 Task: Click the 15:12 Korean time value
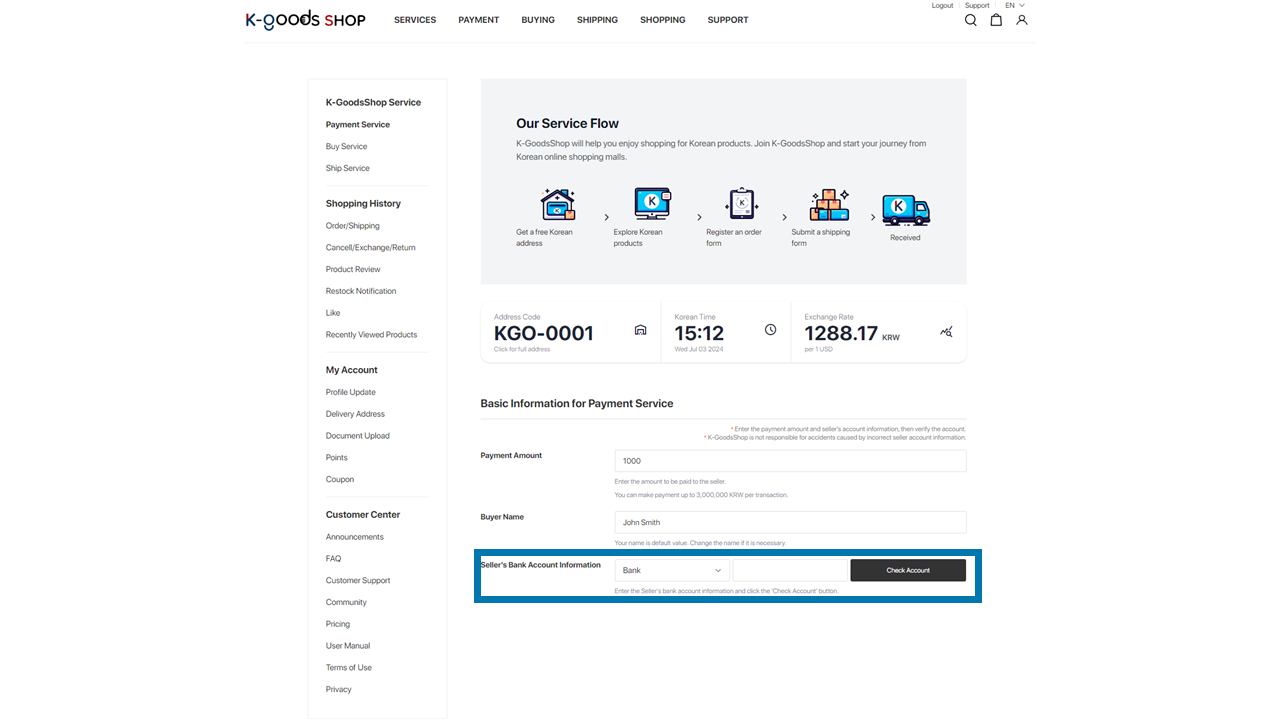699,334
